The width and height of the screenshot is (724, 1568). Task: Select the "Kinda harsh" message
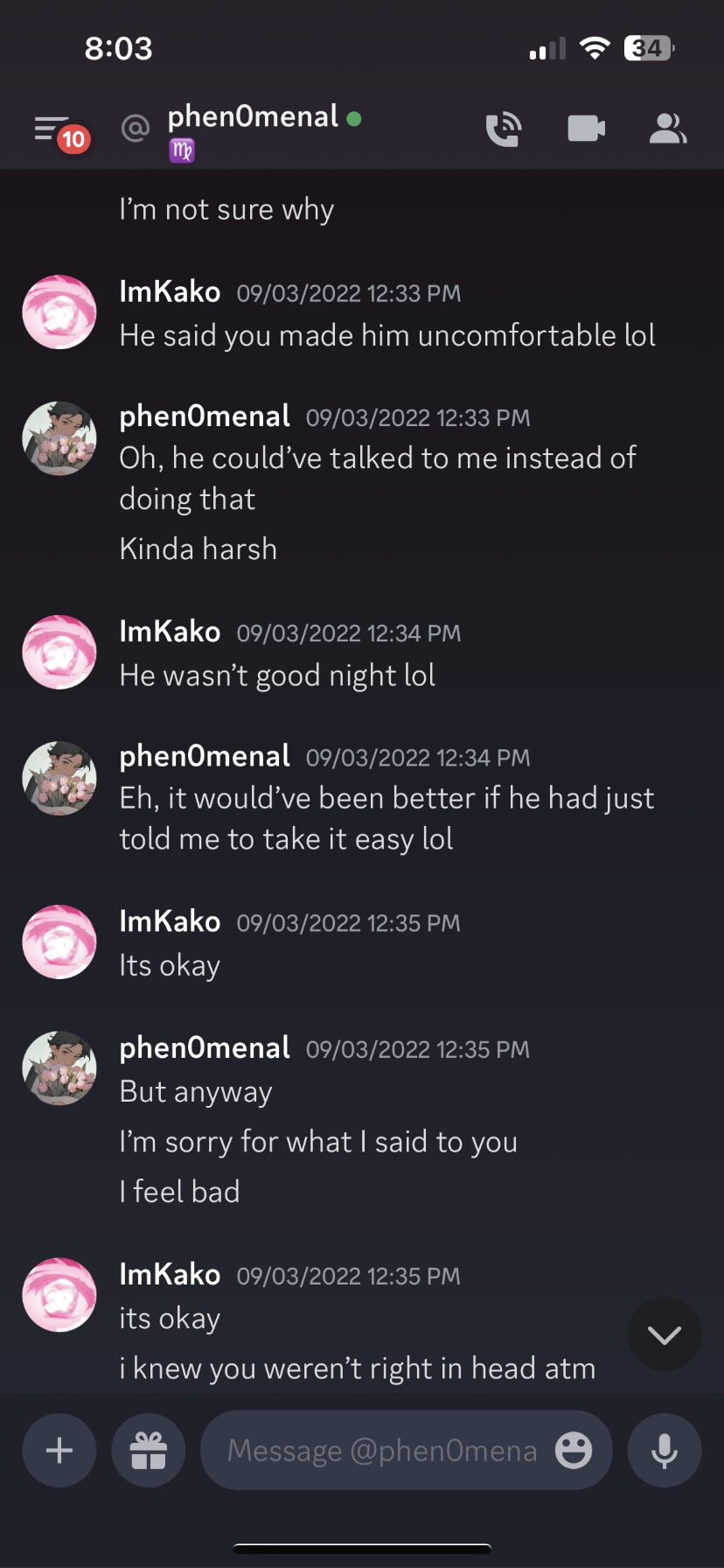pyautogui.click(x=198, y=549)
